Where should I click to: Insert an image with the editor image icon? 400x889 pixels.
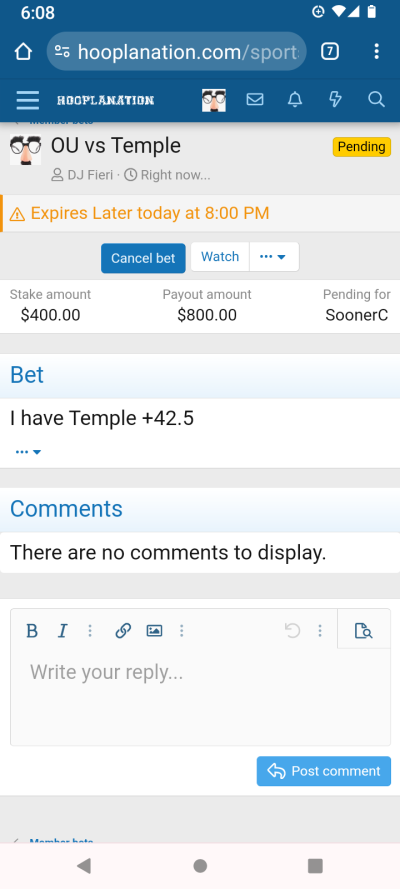pos(154,630)
